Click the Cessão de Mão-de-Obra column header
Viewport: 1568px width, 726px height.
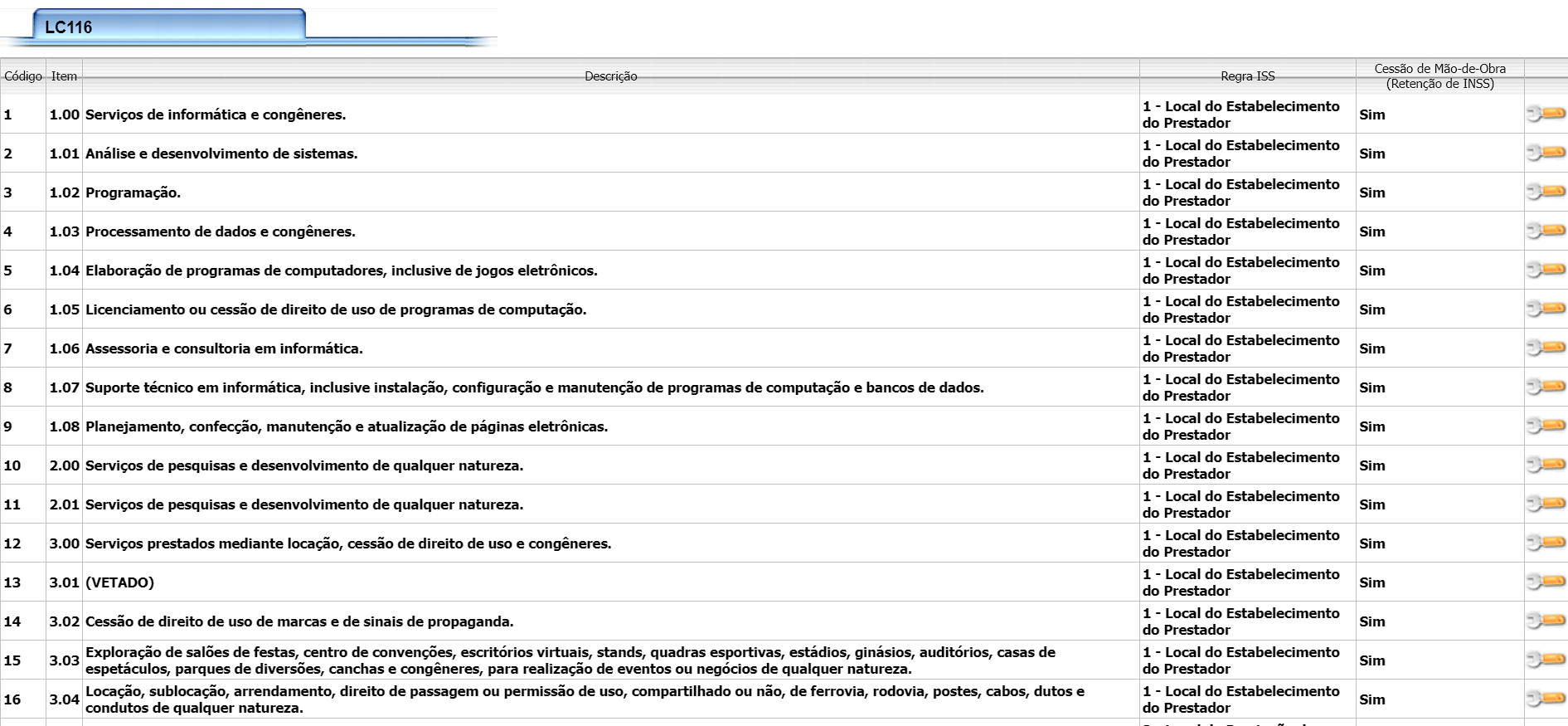click(x=1439, y=76)
